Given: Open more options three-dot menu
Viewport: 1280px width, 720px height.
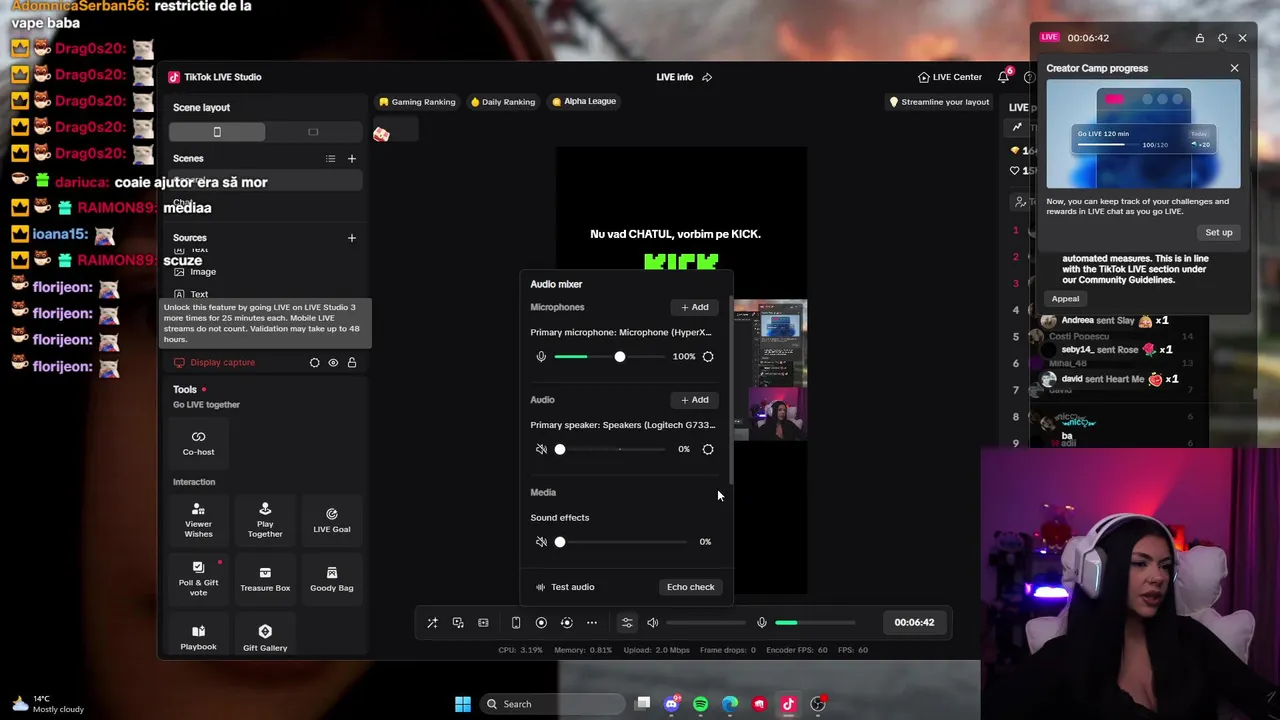Looking at the screenshot, I should click(x=592, y=622).
